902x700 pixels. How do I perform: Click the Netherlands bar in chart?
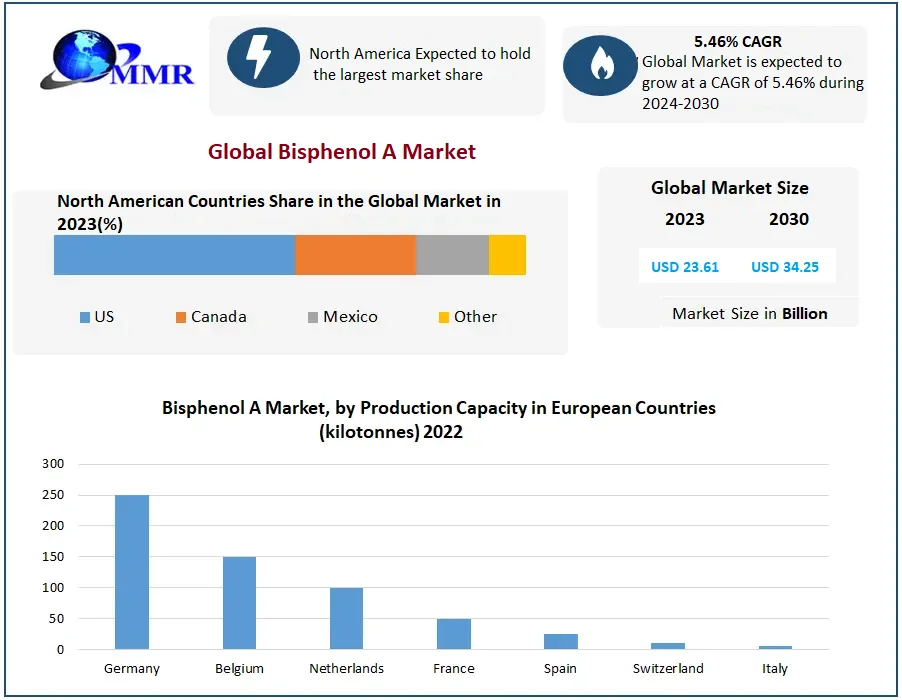point(347,618)
